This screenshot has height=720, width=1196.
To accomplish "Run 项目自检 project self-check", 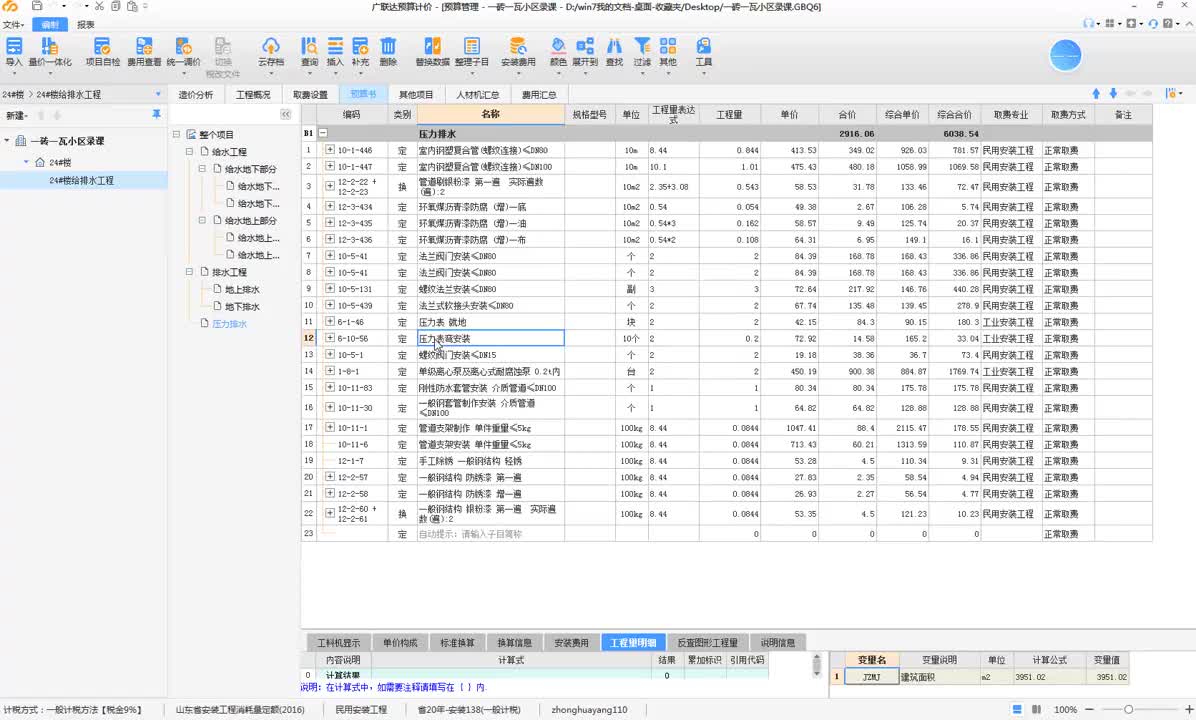I will click(102, 52).
